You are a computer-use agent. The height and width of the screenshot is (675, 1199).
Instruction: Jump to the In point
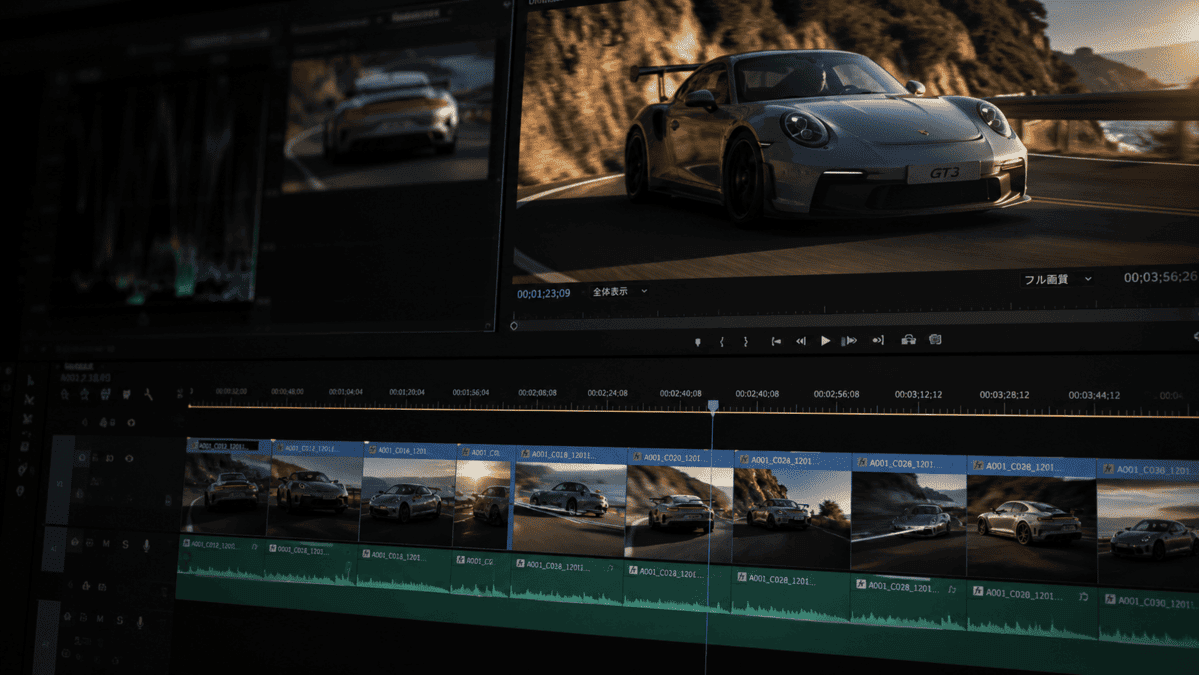coord(775,341)
